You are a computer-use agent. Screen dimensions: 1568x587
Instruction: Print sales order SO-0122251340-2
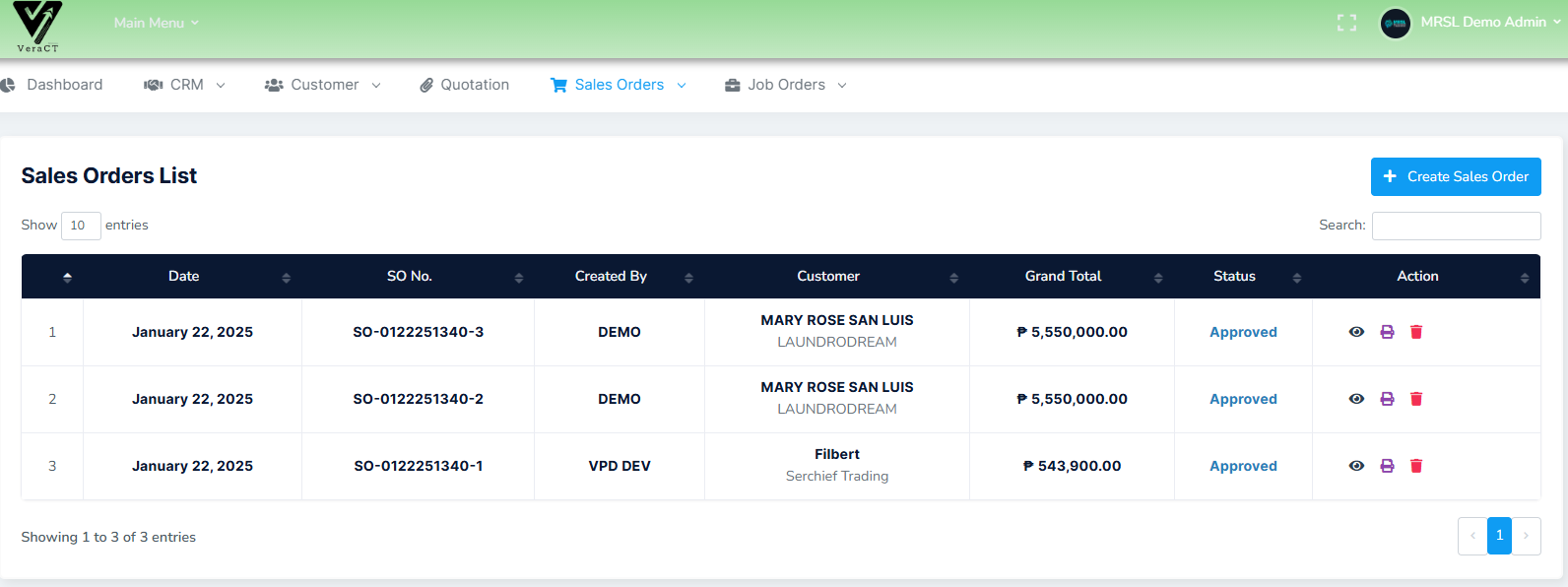tap(1387, 399)
